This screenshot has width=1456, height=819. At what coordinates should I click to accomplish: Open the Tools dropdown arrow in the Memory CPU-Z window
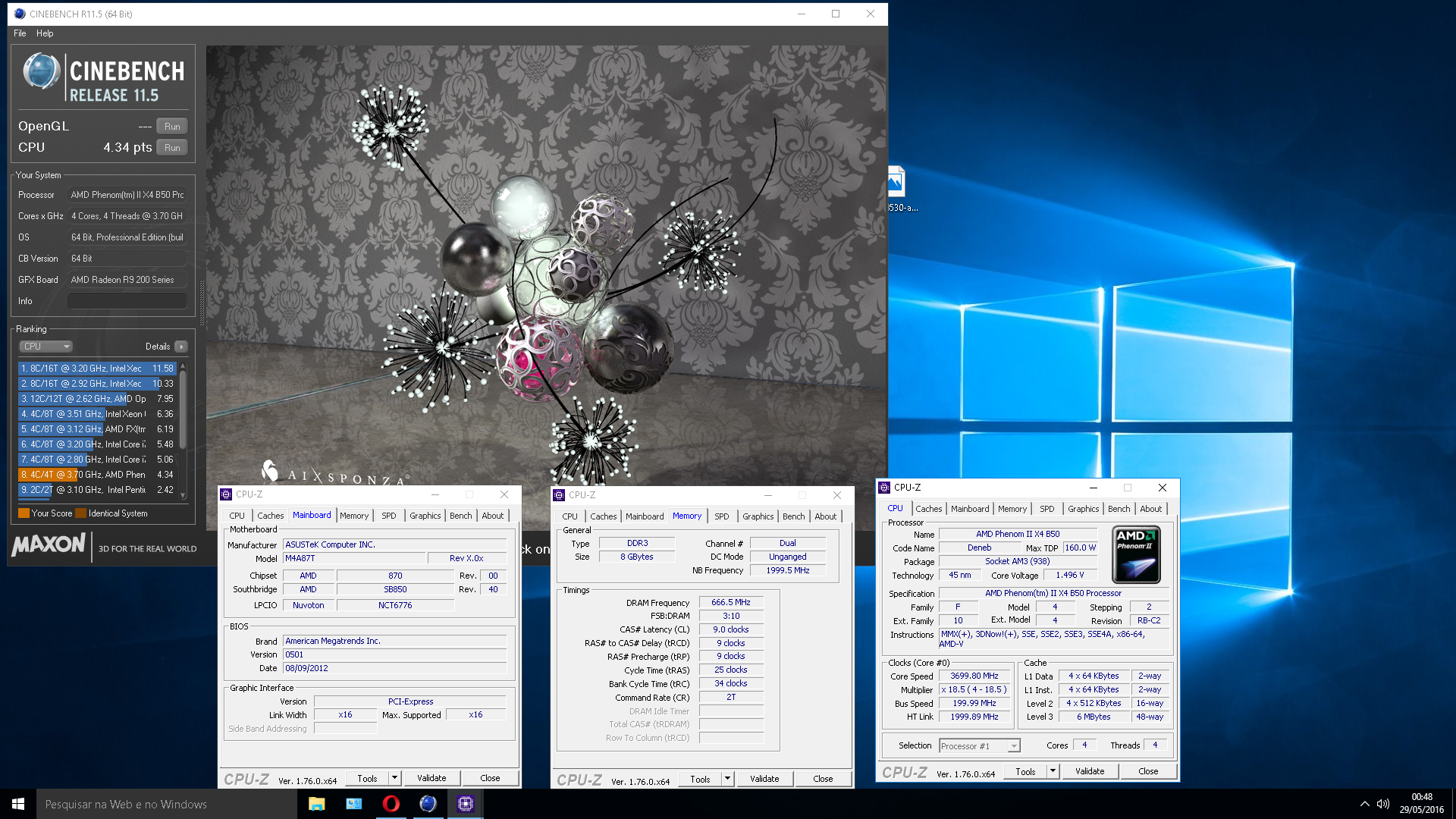point(727,779)
